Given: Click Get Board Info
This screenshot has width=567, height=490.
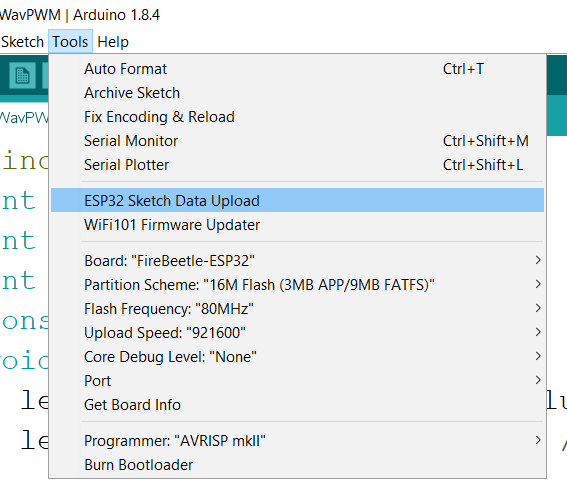Looking at the screenshot, I should 297,404.
